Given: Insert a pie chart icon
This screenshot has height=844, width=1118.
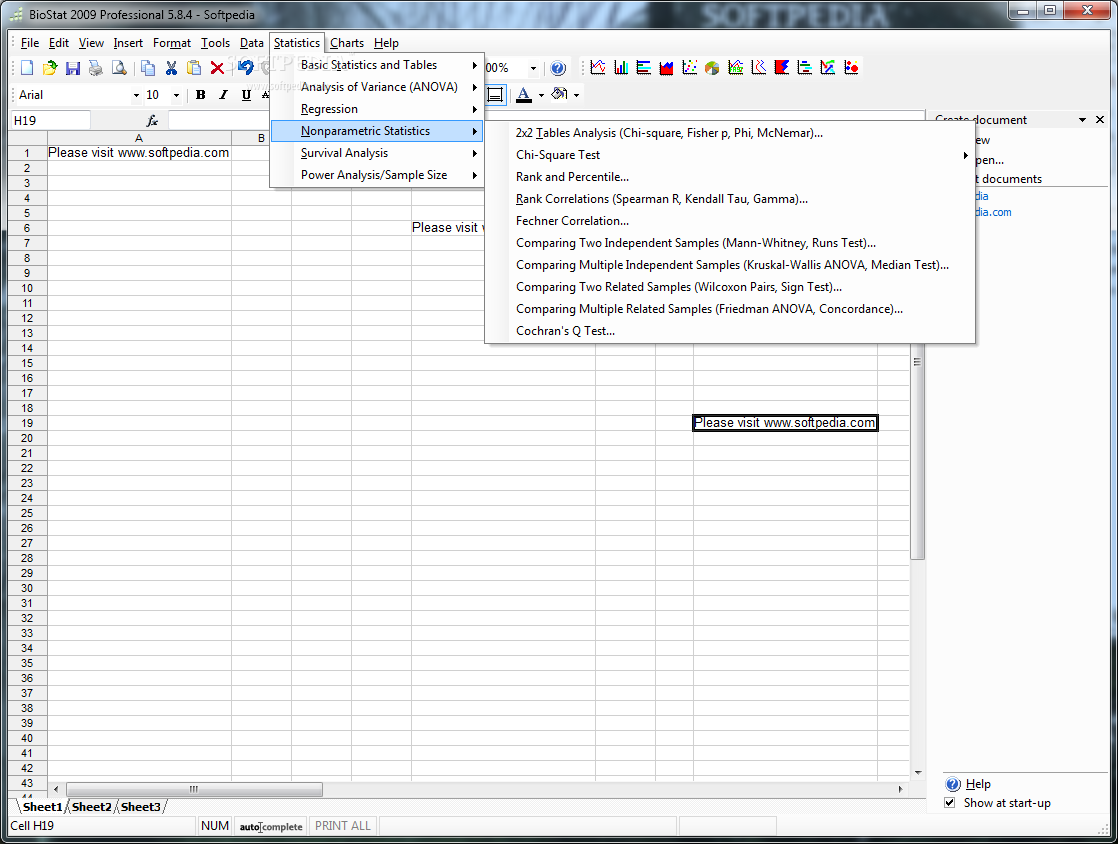Looking at the screenshot, I should (x=712, y=68).
